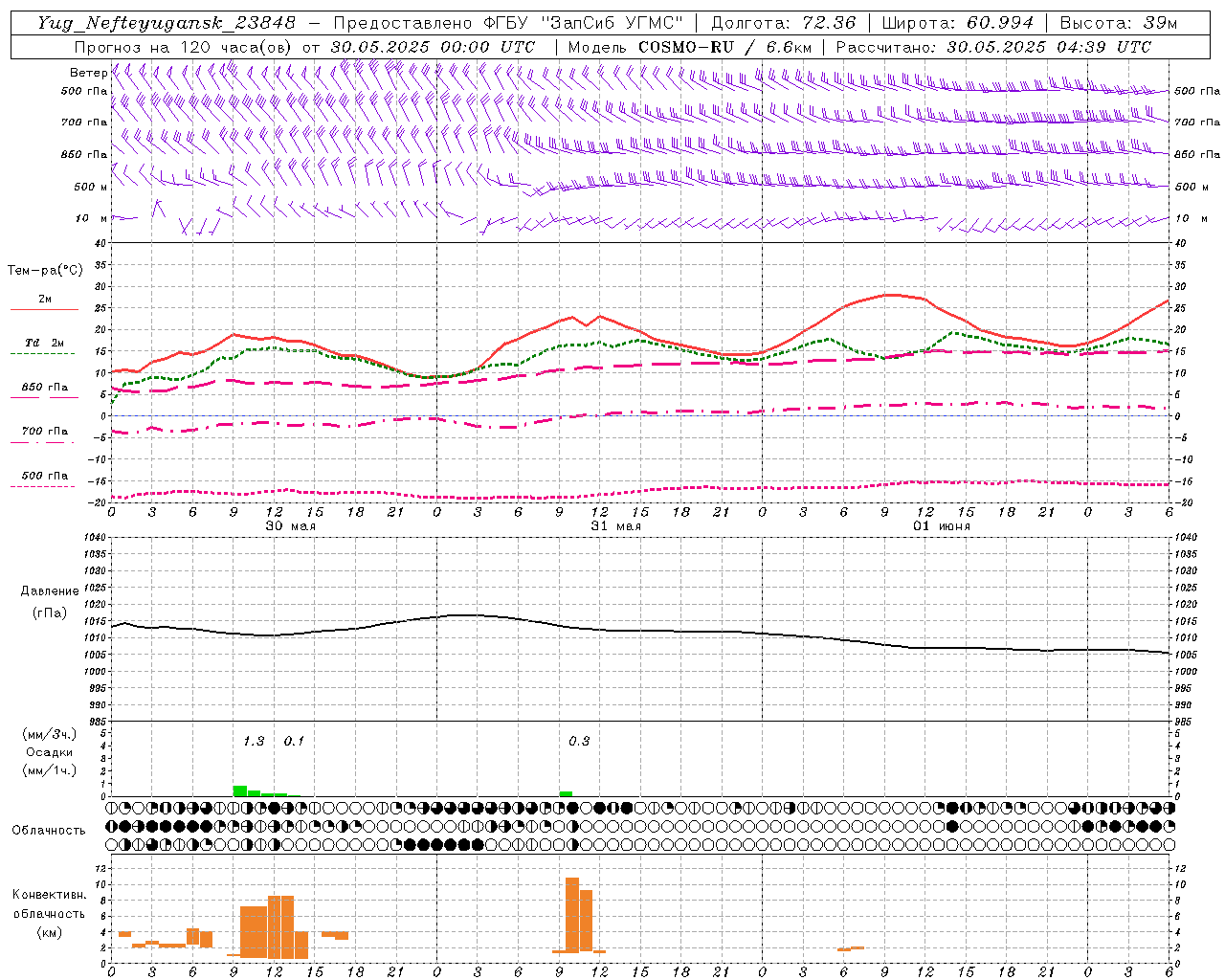
Task: Select the Осадки precipitation label
Action: (50, 752)
